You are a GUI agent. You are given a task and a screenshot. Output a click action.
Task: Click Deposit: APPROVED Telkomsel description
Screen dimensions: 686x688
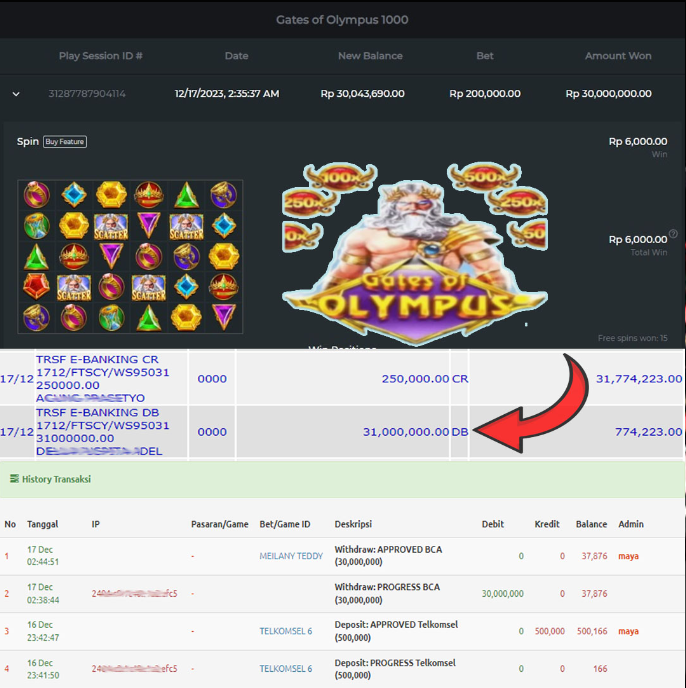tap(396, 631)
